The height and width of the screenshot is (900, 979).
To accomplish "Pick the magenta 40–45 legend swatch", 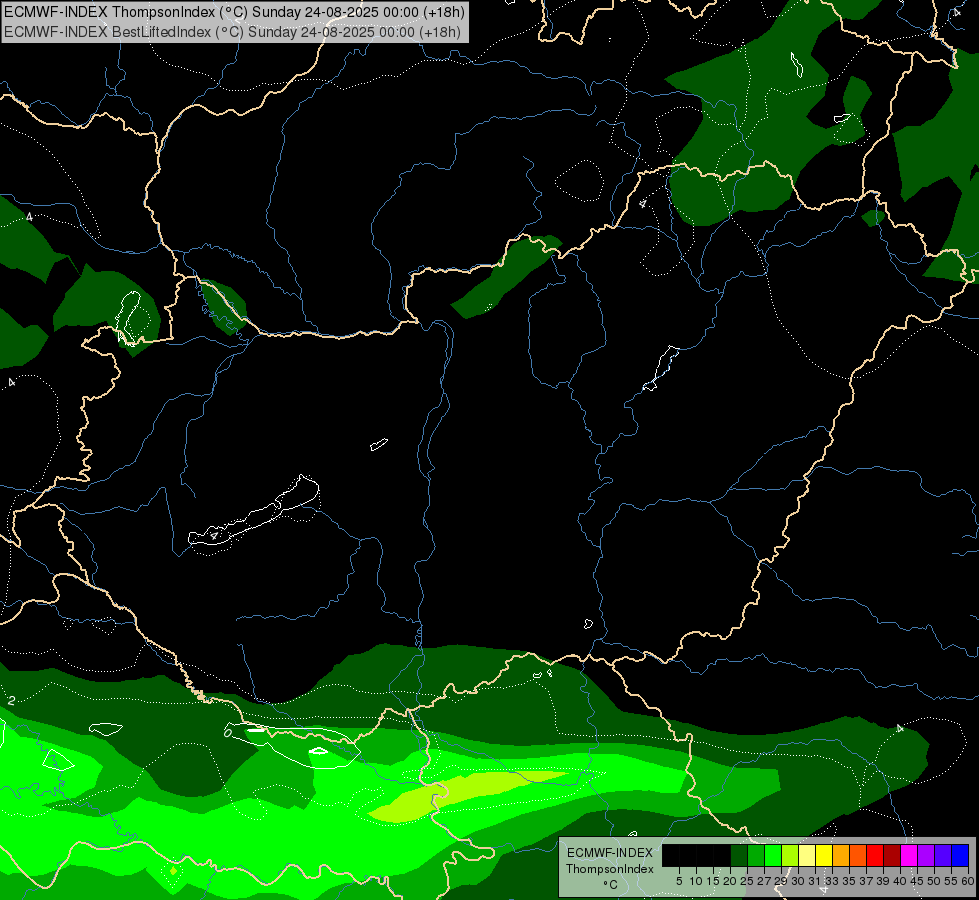I will click(x=909, y=855).
